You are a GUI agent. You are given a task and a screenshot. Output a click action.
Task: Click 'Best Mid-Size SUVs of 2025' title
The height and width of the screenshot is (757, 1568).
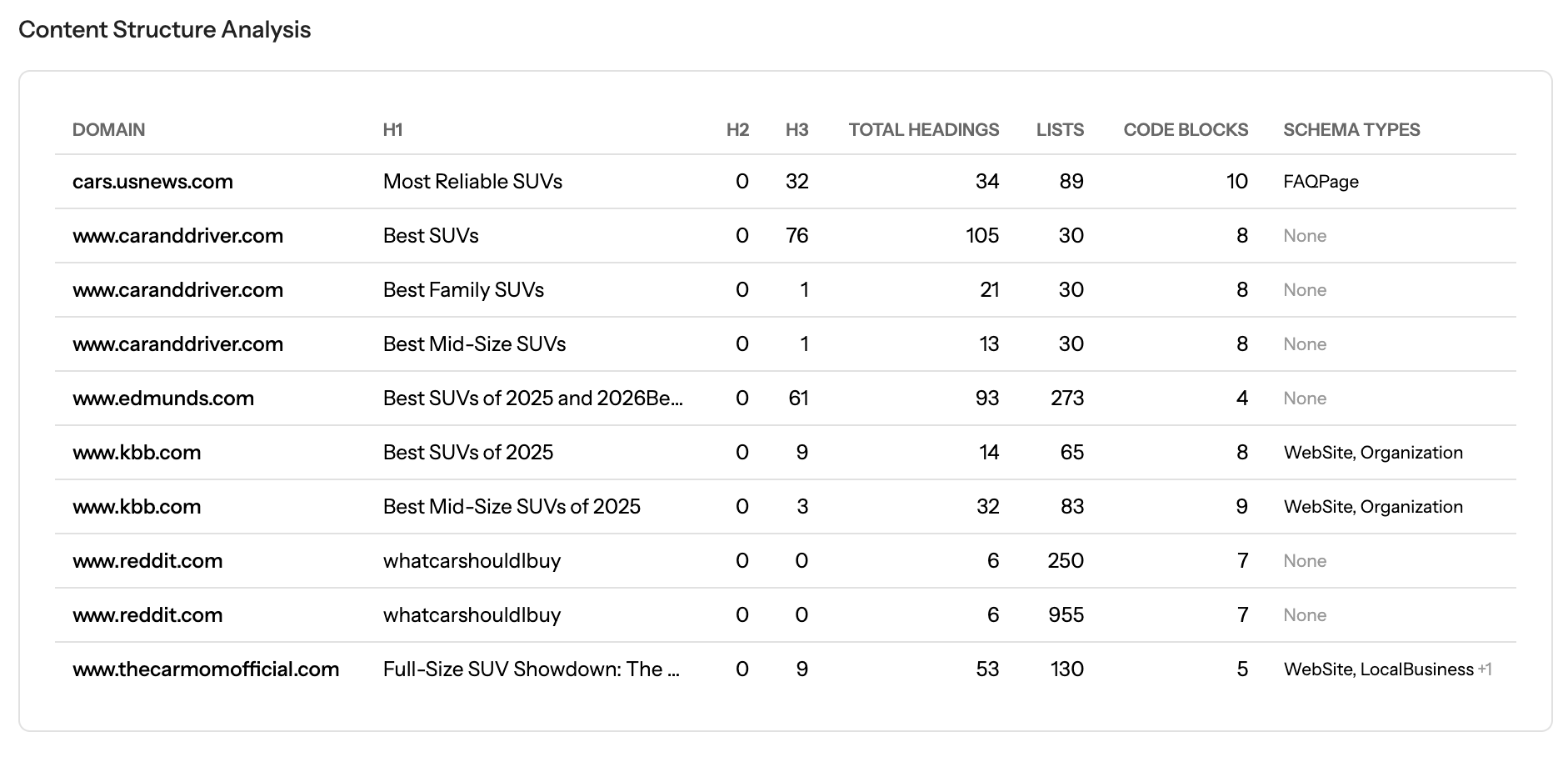pyautogui.click(x=512, y=507)
